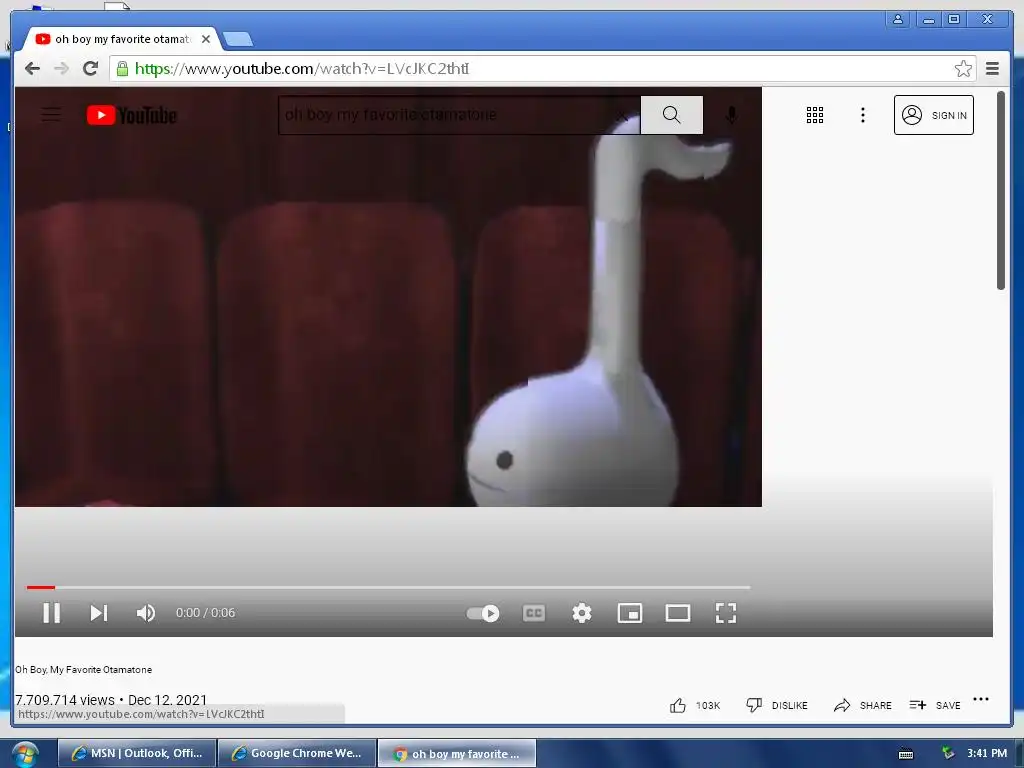Go to the YouTube home logo
The height and width of the screenshot is (768, 1024).
coord(131,115)
